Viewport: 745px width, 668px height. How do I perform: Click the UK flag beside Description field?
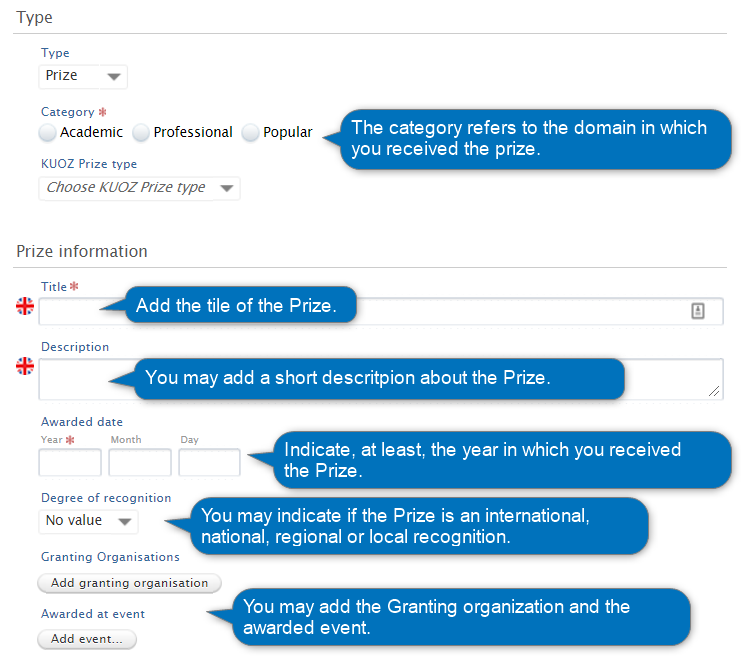coord(25,366)
